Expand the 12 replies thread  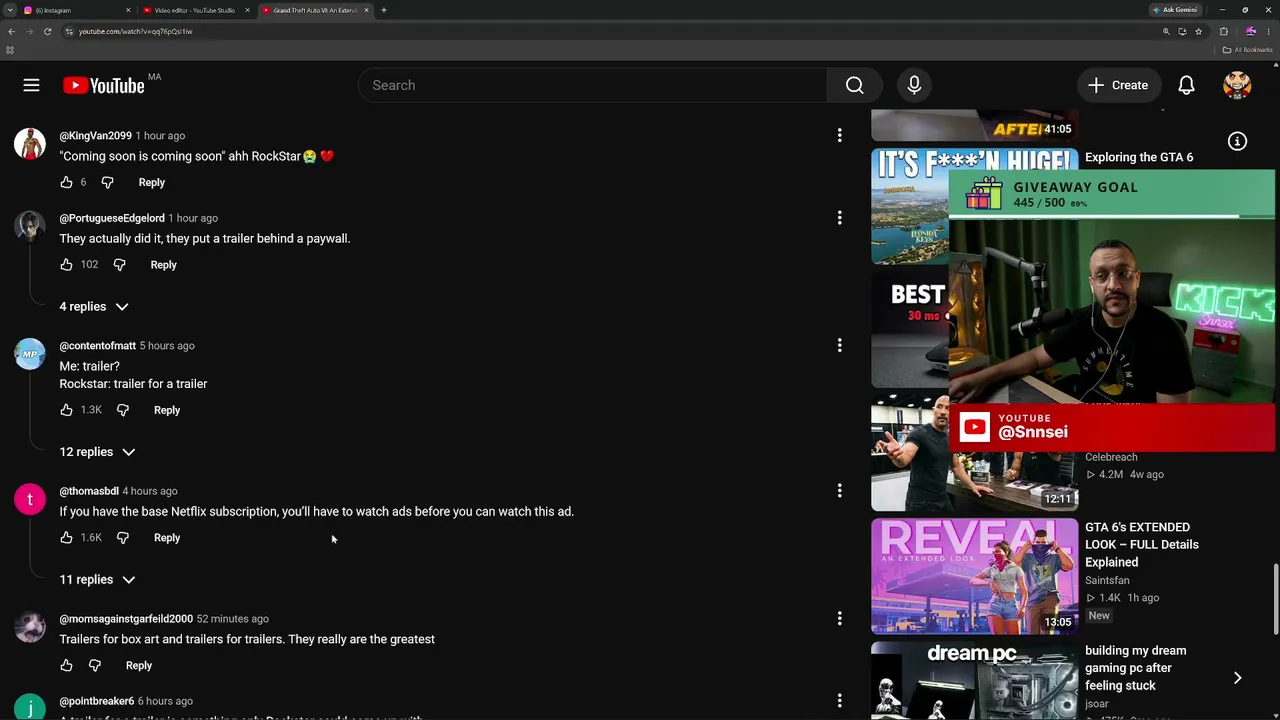click(x=97, y=452)
